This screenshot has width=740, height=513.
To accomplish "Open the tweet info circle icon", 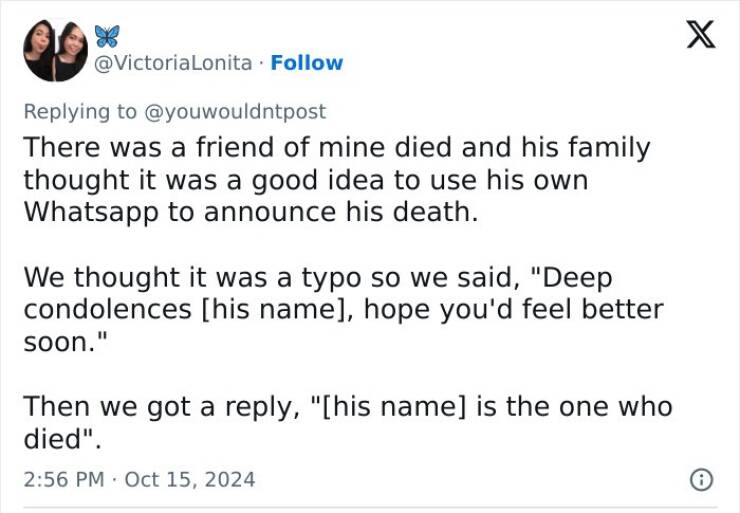I will coord(702,480).
